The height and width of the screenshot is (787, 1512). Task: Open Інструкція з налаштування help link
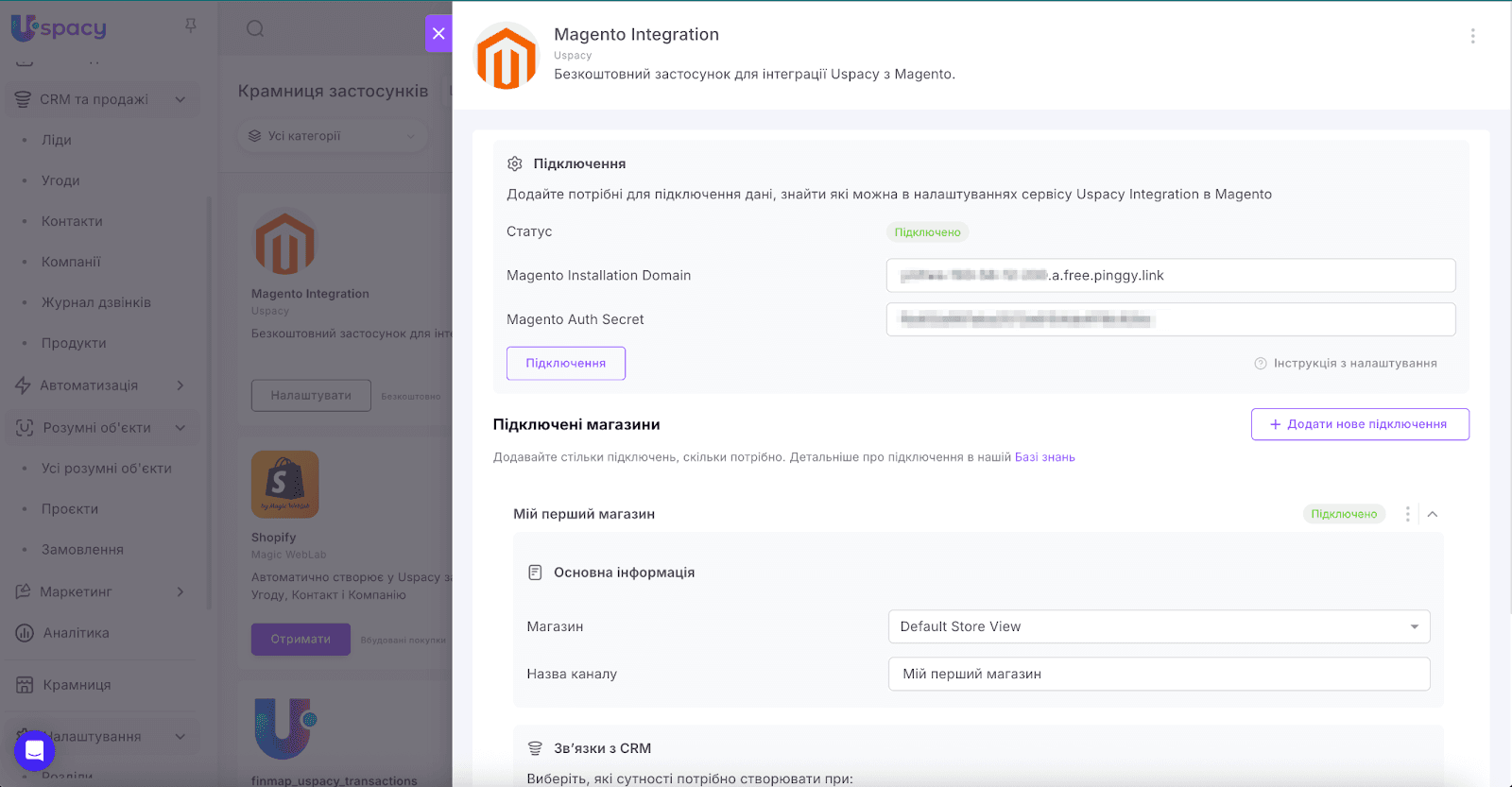(x=1346, y=363)
